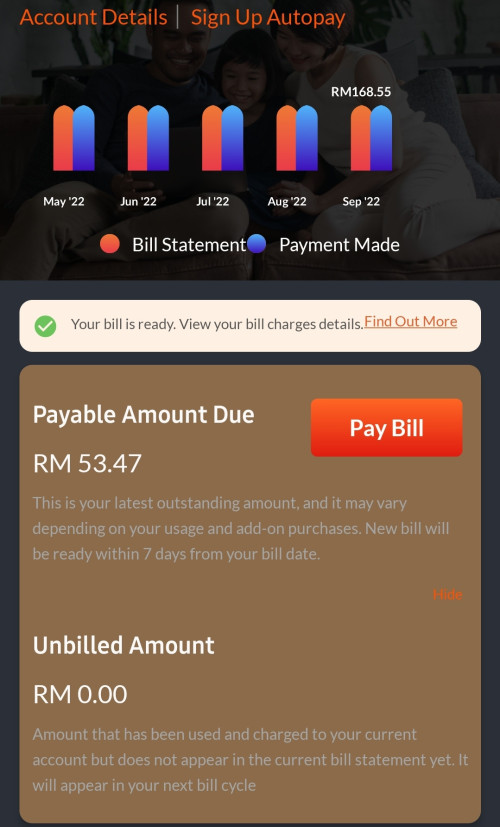
Task: Tap the Aug '22 orange bill bar
Action: (287, 138)
